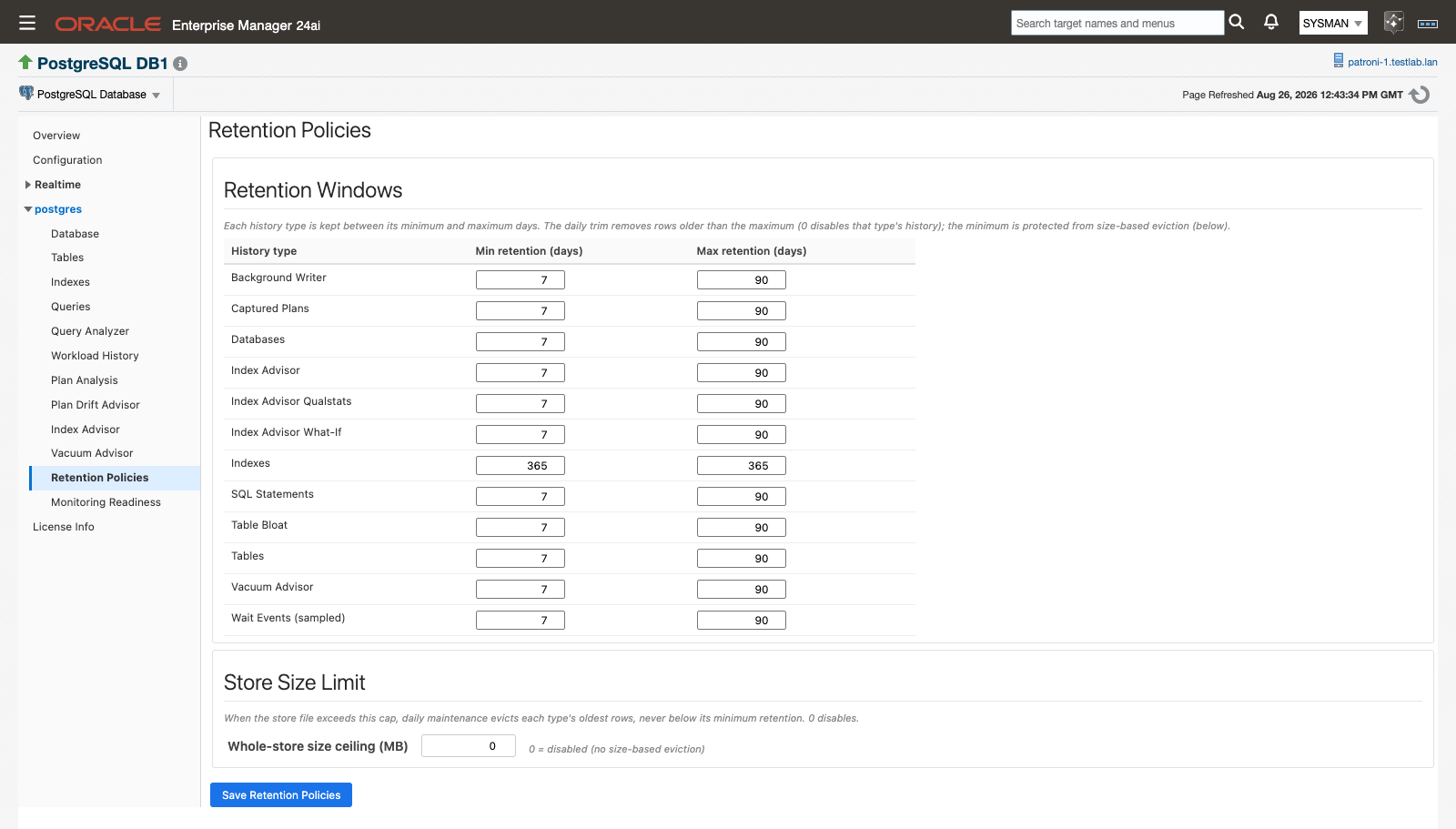Open the AI assistant sparkle icon
This screenshot has width=1456, height=829.
pos(1393,22)
